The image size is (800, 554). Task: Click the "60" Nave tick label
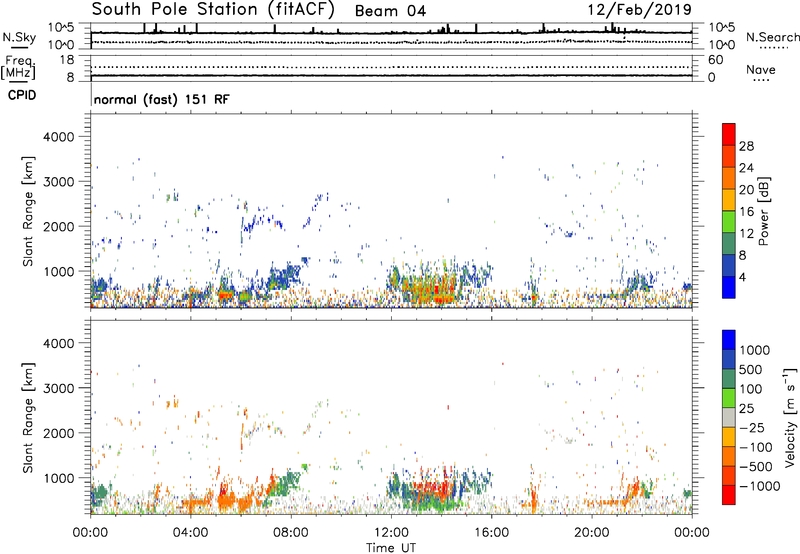716,60
